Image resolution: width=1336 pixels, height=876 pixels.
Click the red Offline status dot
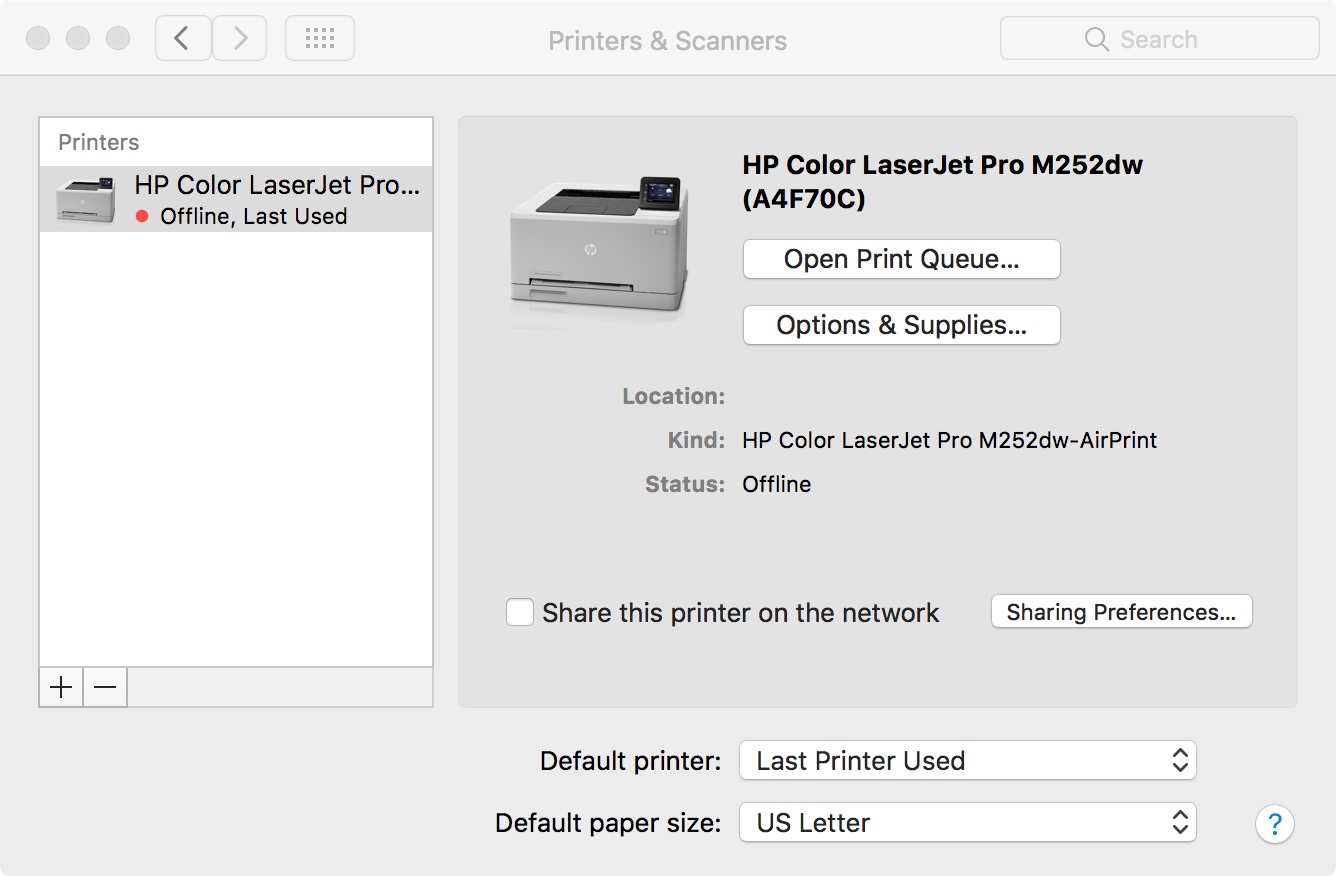point(142,216)
